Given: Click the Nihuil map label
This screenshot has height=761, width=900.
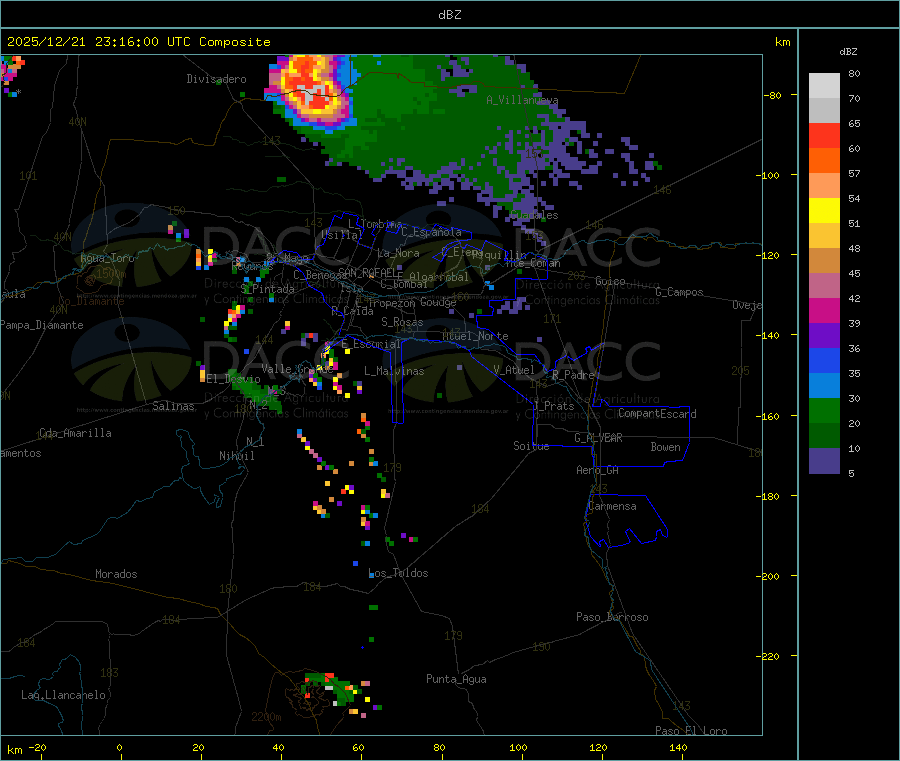Looking at the screenshot, I should click(236, 456).
